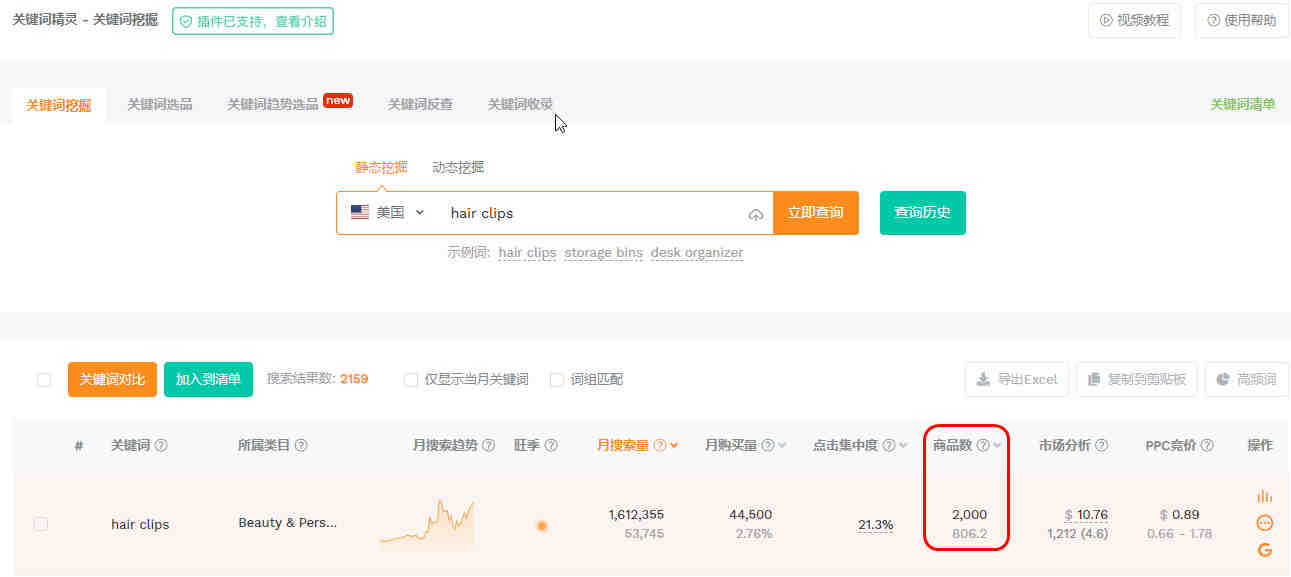
Task: Open 使用帮助 help page
Action: point(1241,20)
